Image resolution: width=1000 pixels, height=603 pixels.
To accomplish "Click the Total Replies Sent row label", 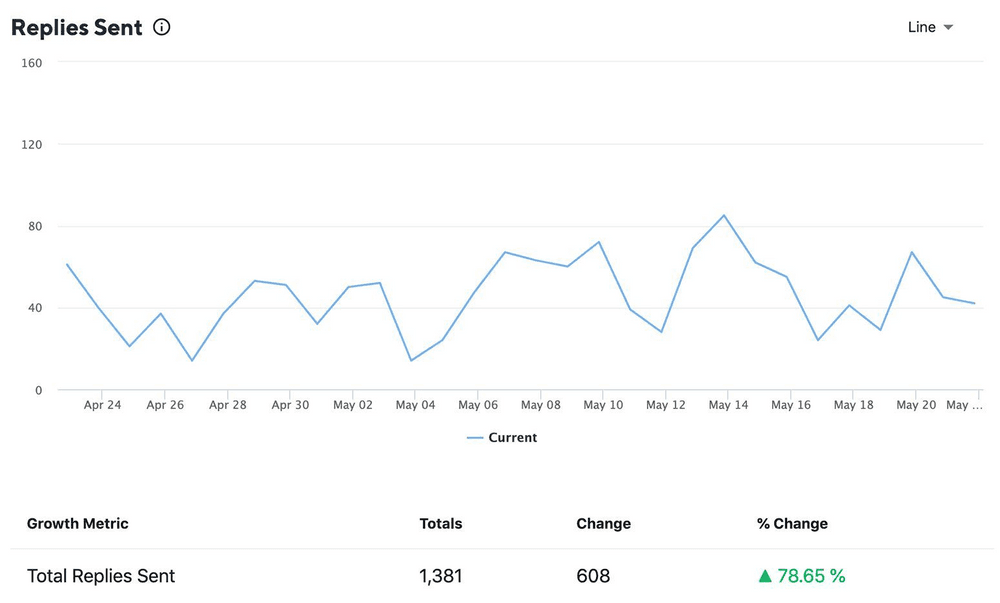I will point(101,576).
